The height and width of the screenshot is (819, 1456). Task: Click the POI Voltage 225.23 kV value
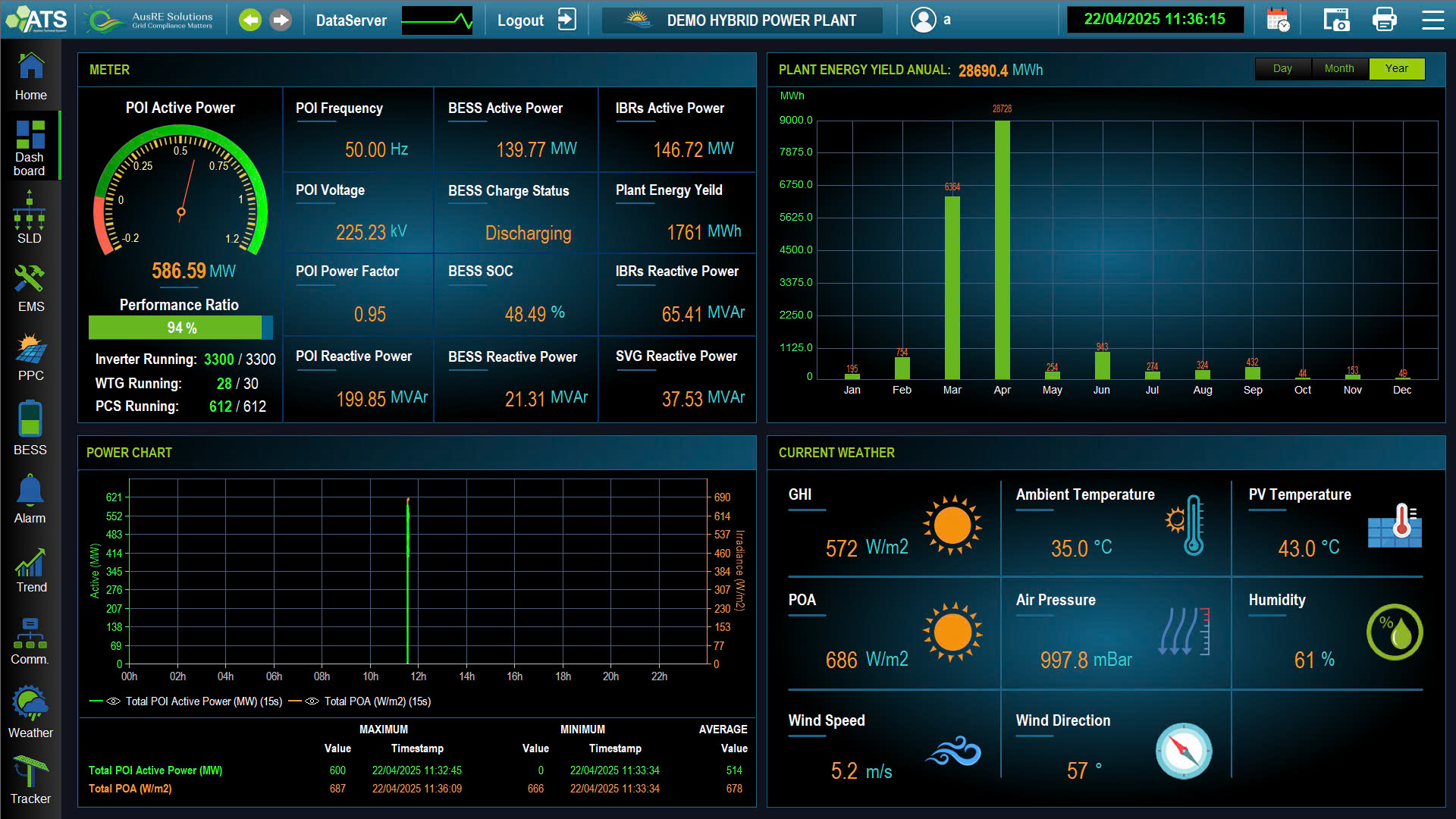point(371,232)
